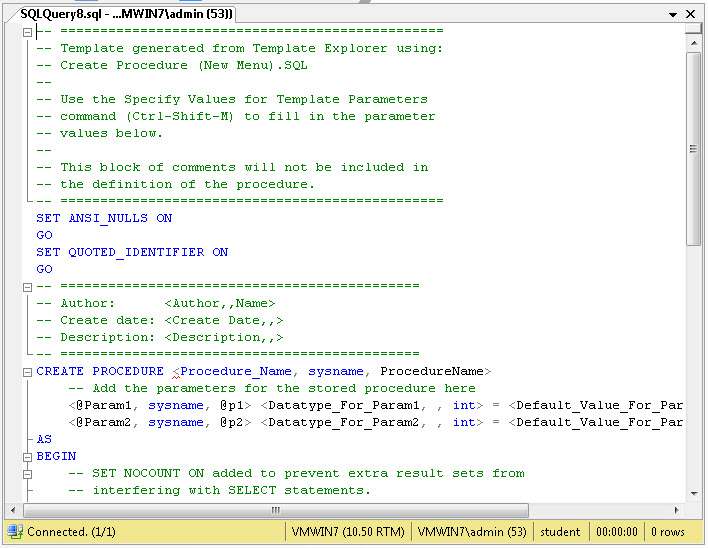Image resolution: width=708 pixels, height=548 pixels.
Task: Select the SQLQuery8.sql document tab
Action: 126,14
